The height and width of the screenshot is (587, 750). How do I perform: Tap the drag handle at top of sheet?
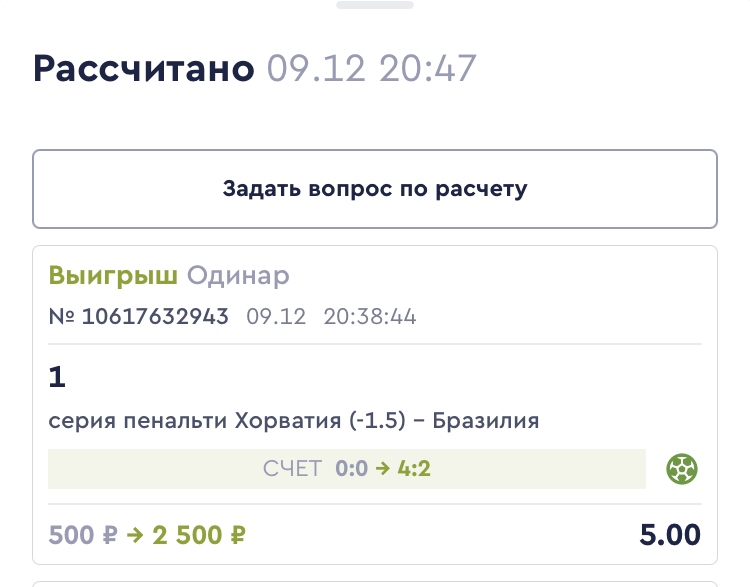point(375,5)
